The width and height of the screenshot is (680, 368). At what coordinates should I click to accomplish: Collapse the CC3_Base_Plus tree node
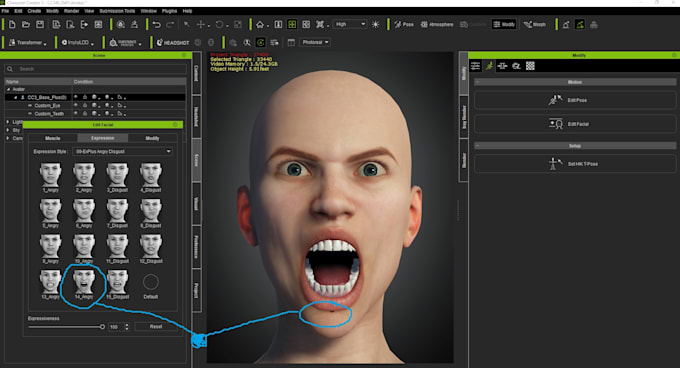pos(16,98)
